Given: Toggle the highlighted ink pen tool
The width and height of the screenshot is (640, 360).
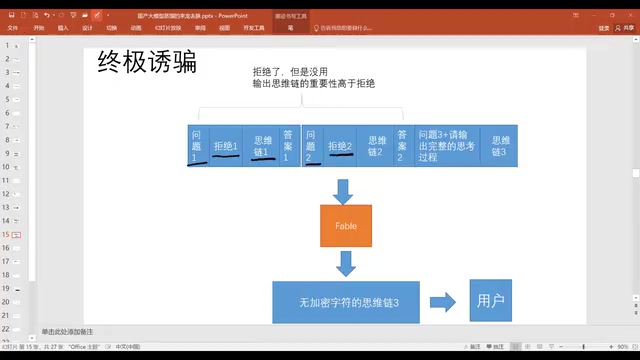Looking at the screenshot, I should [97, 15].
